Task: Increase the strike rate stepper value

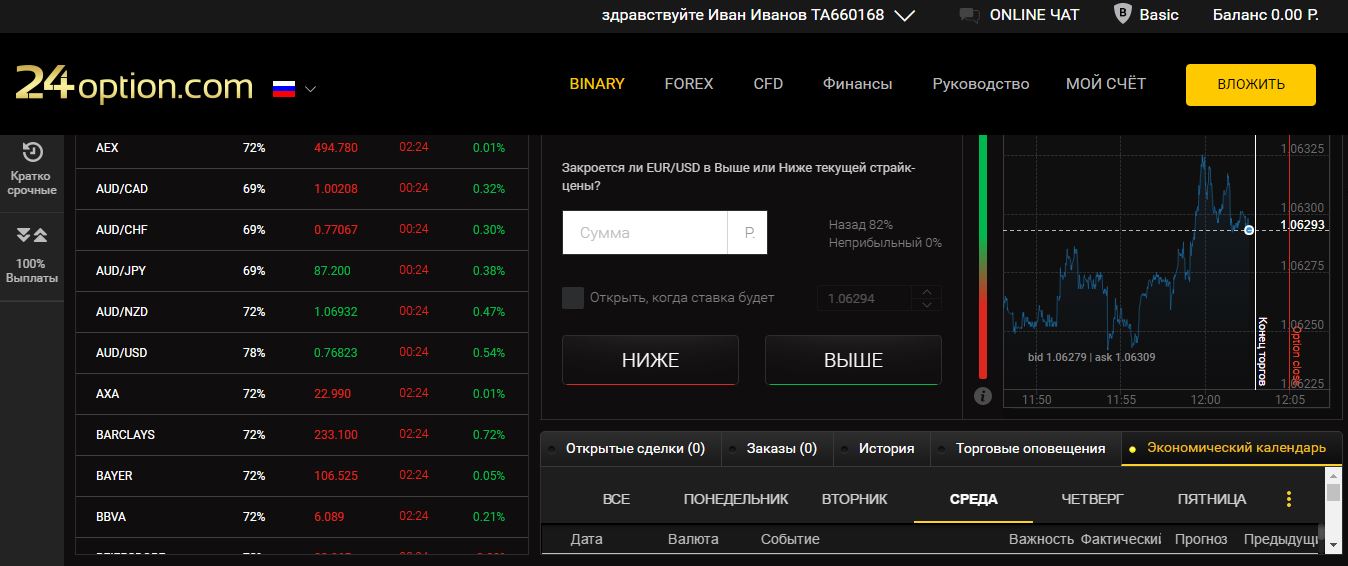Action: click(x=926, y=291)
